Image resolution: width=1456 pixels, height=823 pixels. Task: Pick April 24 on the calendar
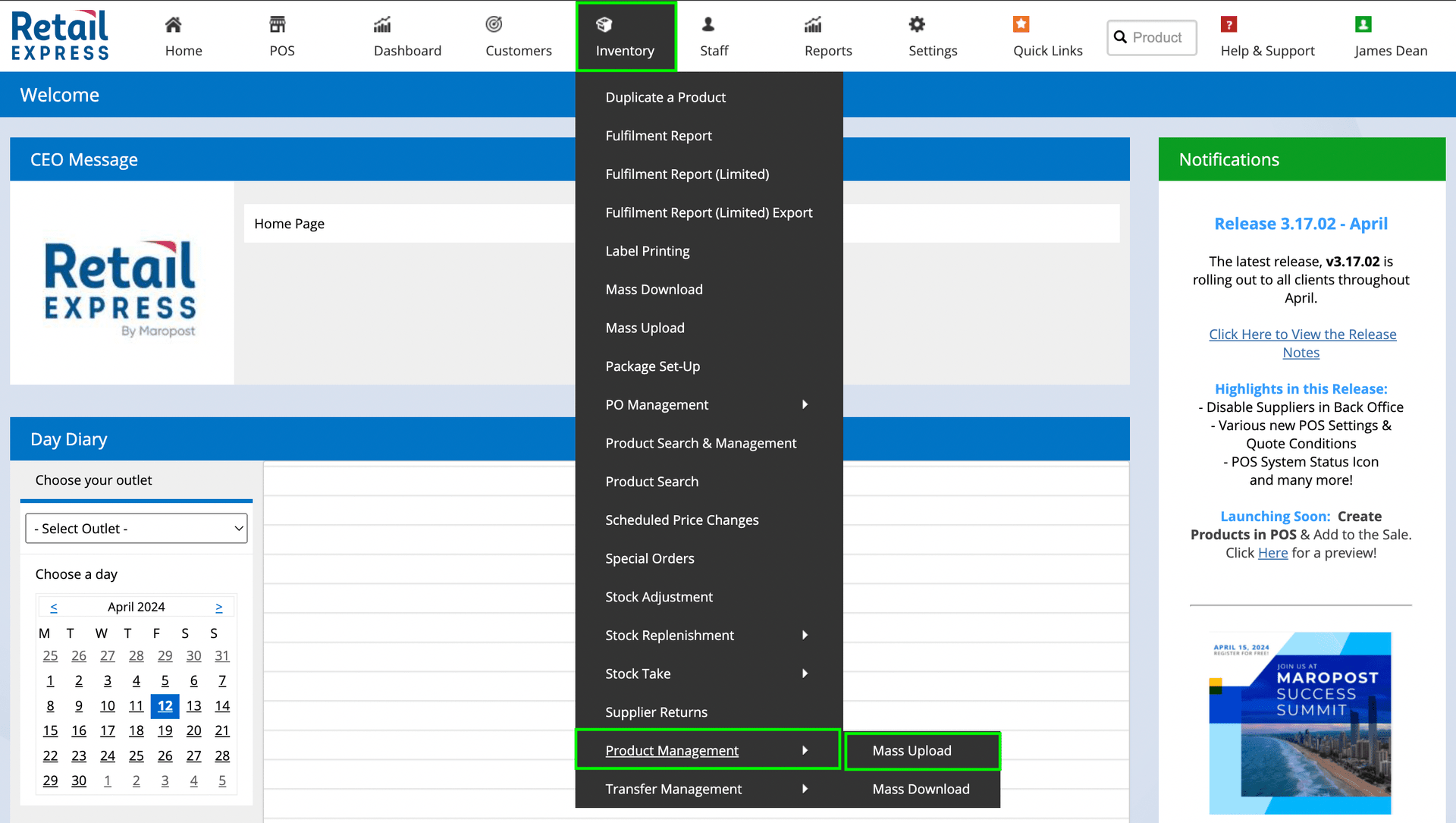click(108, 756)
